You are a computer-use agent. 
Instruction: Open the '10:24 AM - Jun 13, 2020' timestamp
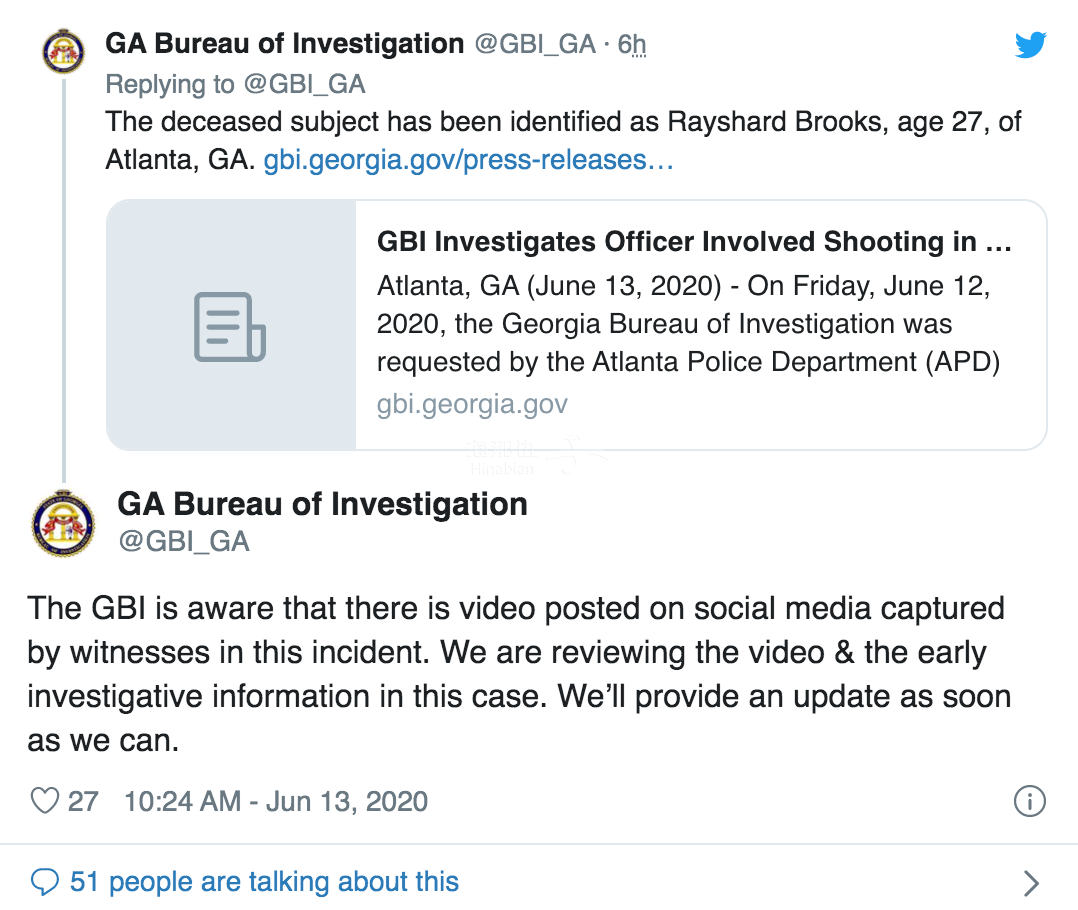point(276,801)
